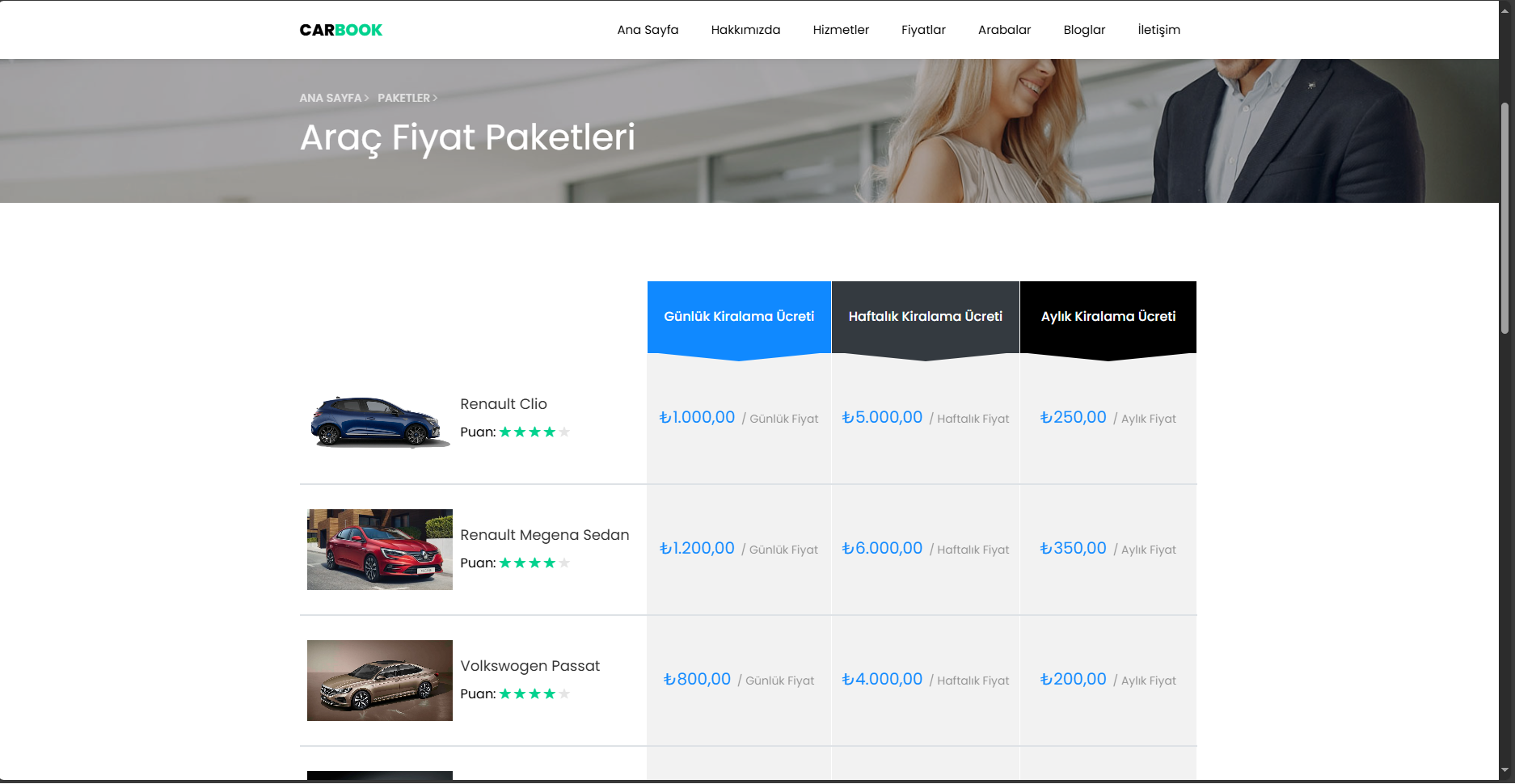Select Hizmetler in the navigation bar

[x=841, y=29]
